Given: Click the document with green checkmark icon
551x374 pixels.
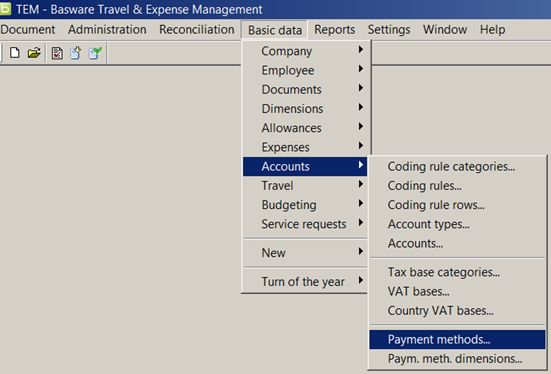Looking at the screenshot, I should tap(95, 53).
